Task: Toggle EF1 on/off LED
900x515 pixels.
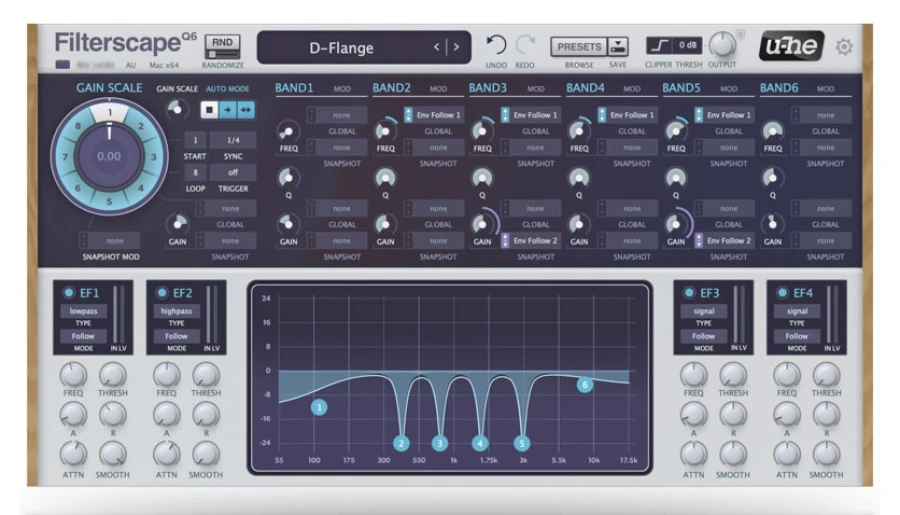Action: [x=69, y=293]
